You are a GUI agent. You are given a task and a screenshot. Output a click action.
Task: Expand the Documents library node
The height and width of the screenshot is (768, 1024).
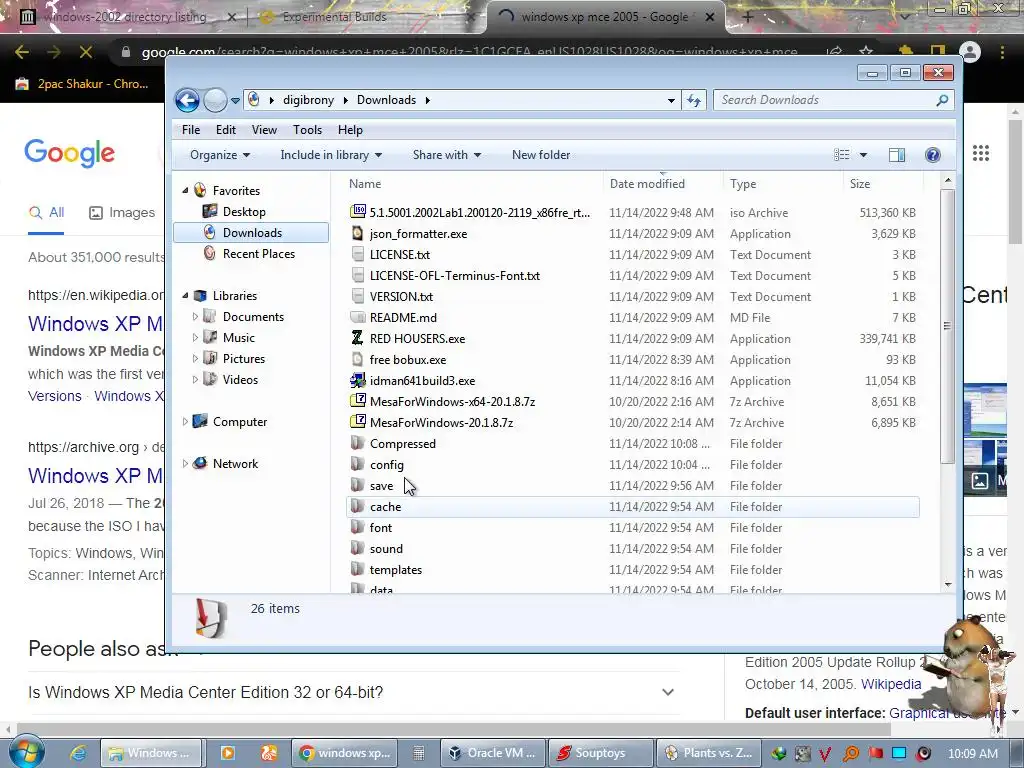195,317
